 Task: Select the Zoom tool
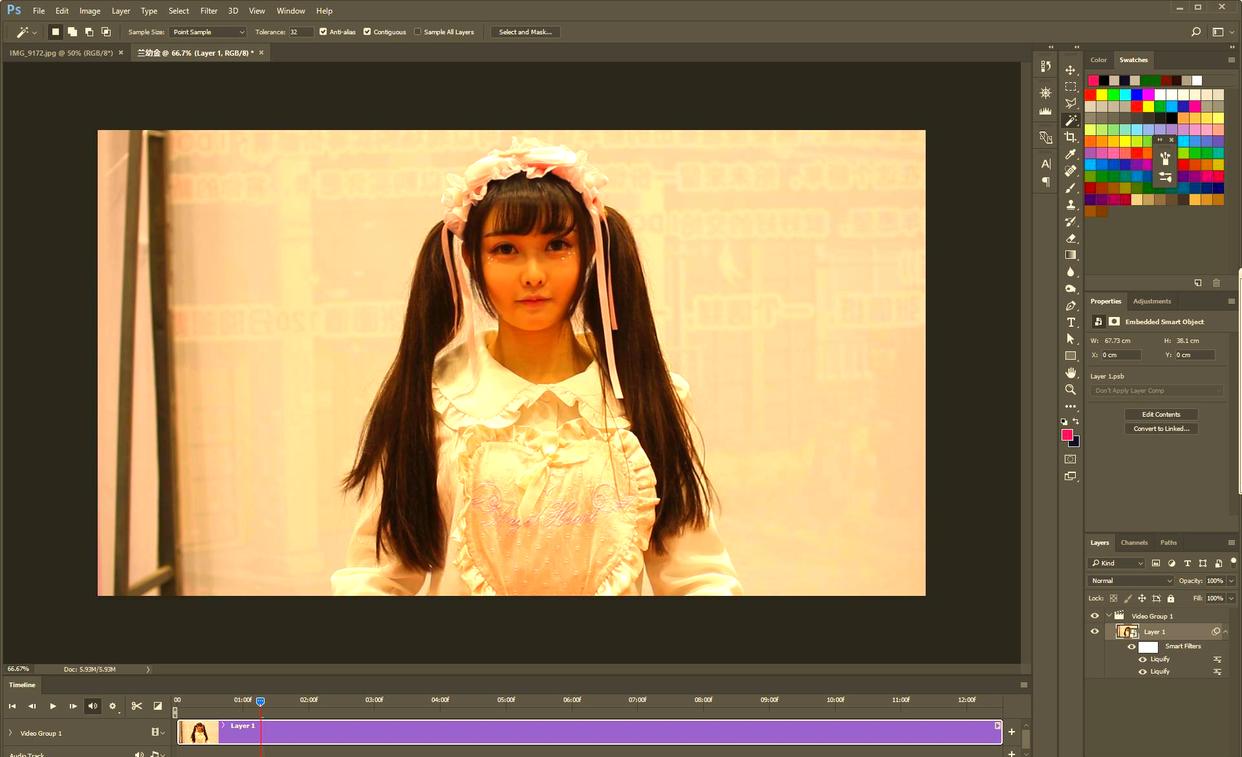coord(1070,390)
